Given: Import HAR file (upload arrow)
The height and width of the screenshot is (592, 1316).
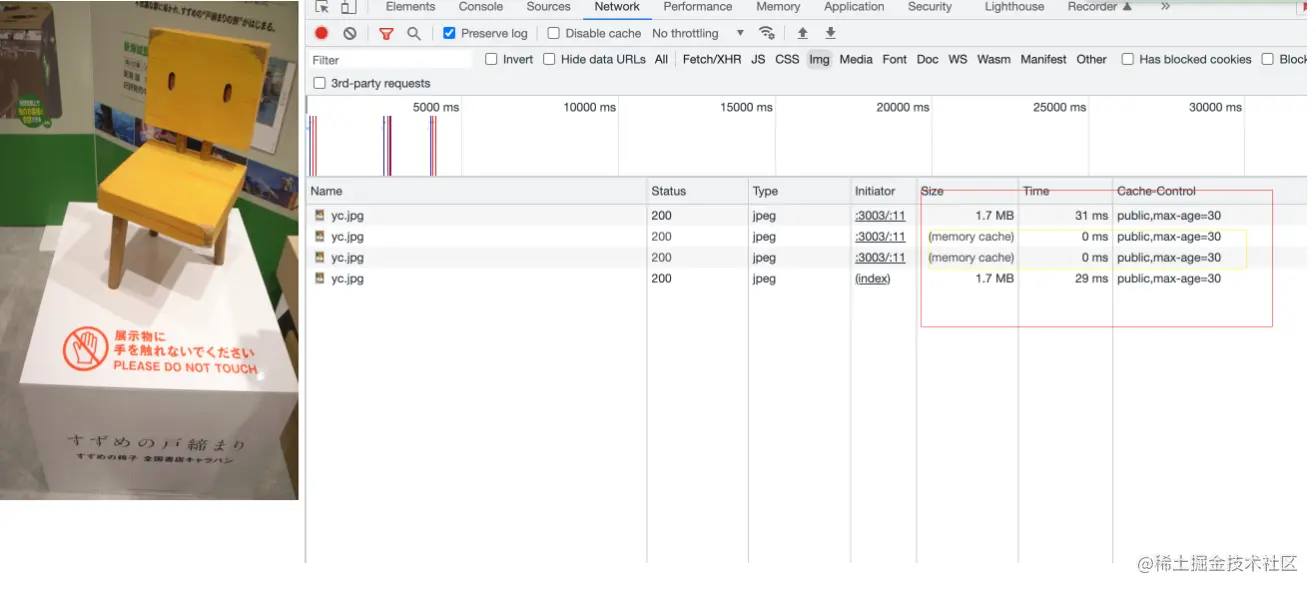Looking at the screenshot, I should (802, 33).
